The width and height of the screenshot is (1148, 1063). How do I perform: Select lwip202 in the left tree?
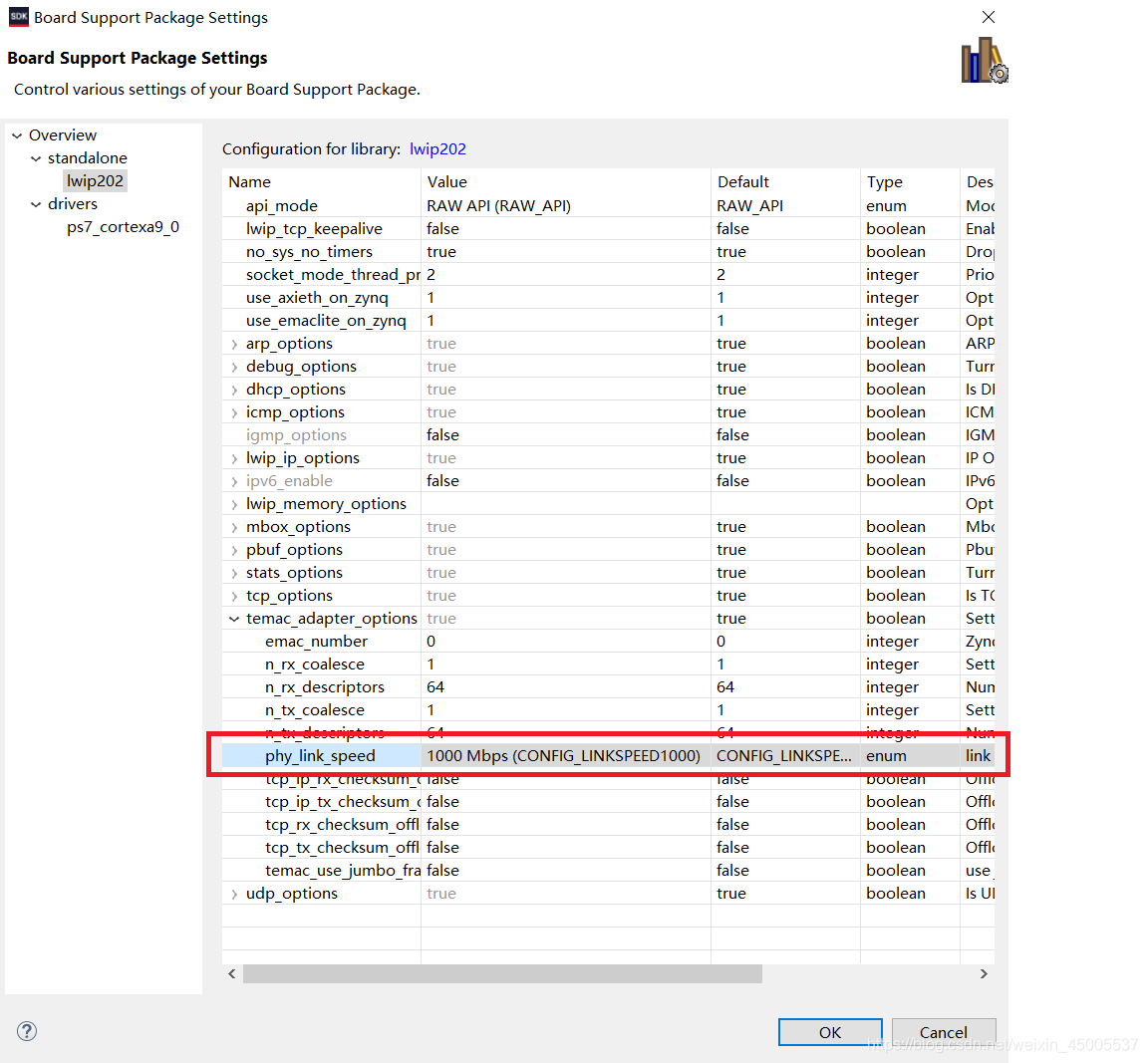[x=96, y=181]
